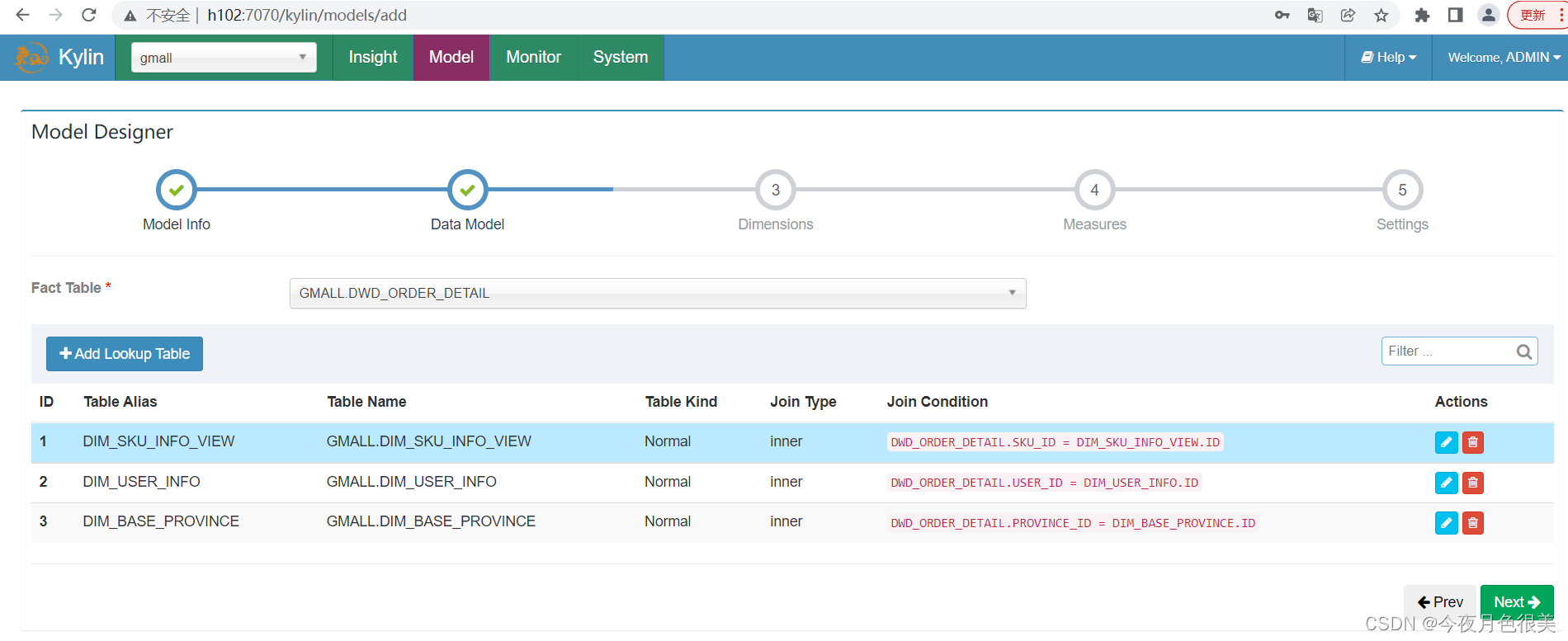Click DIM_USER_INFO alias cell
This screenshot has height=641, width=1568.
[x=141, y=482]
